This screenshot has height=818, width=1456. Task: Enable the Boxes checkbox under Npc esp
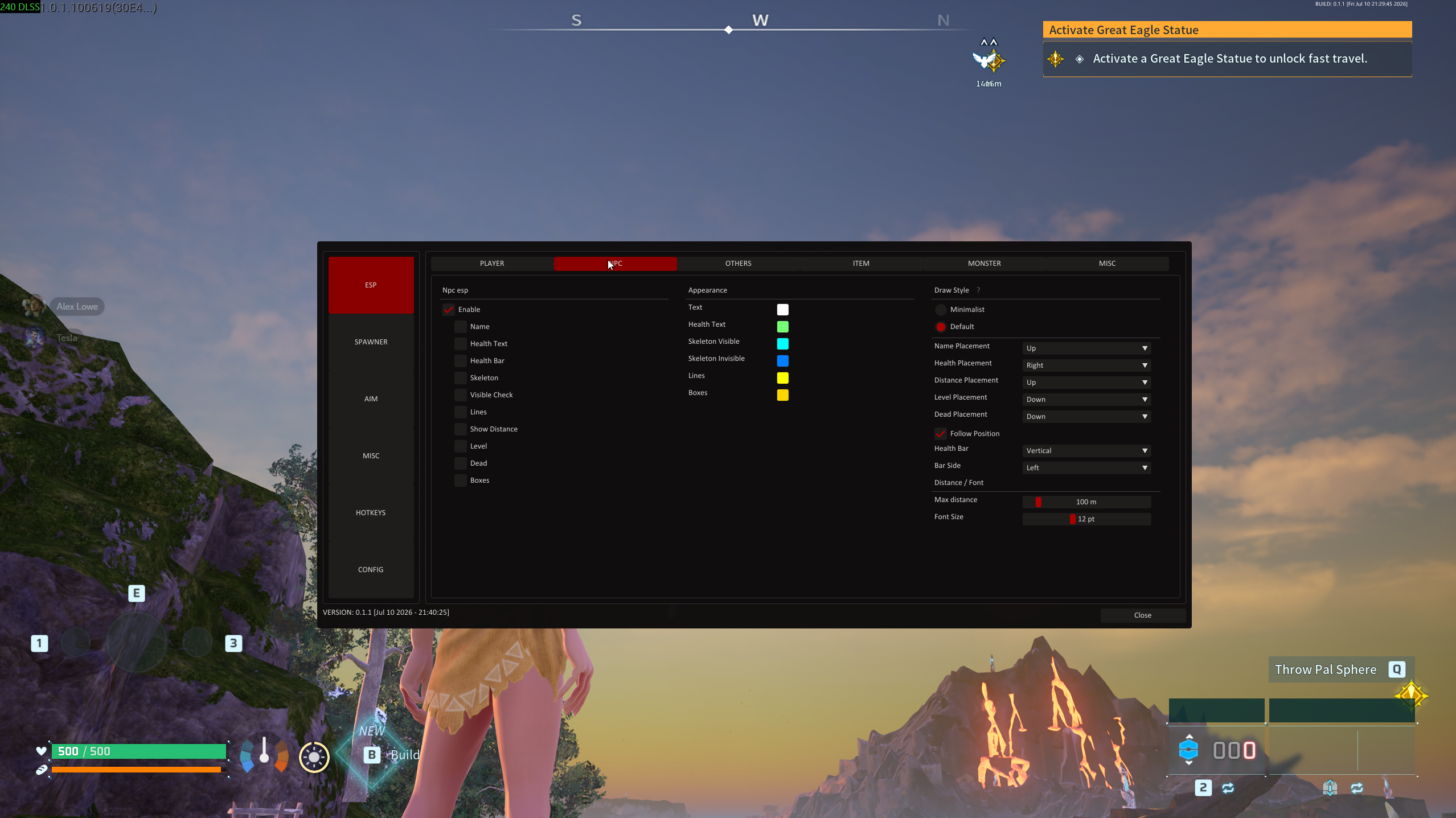point(461,480)
